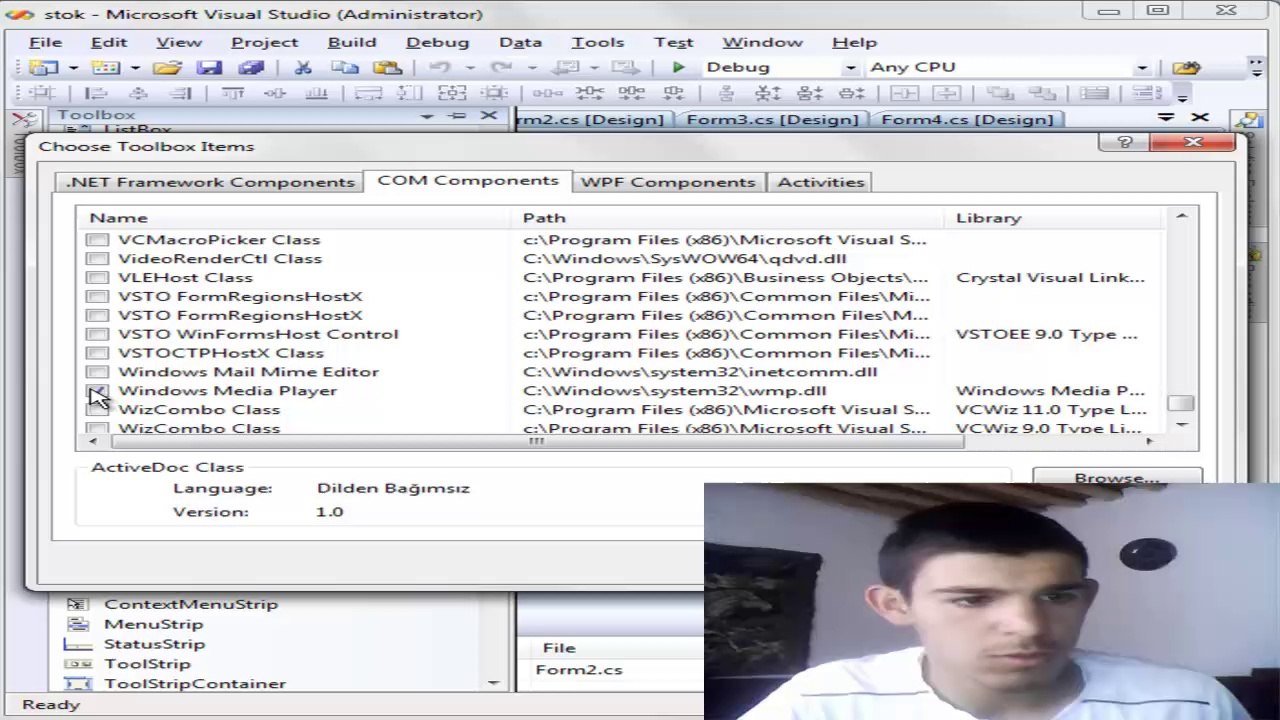Click the Save All toolbar icon
This screenshot has height=720, width=1280.
[251, 67]
